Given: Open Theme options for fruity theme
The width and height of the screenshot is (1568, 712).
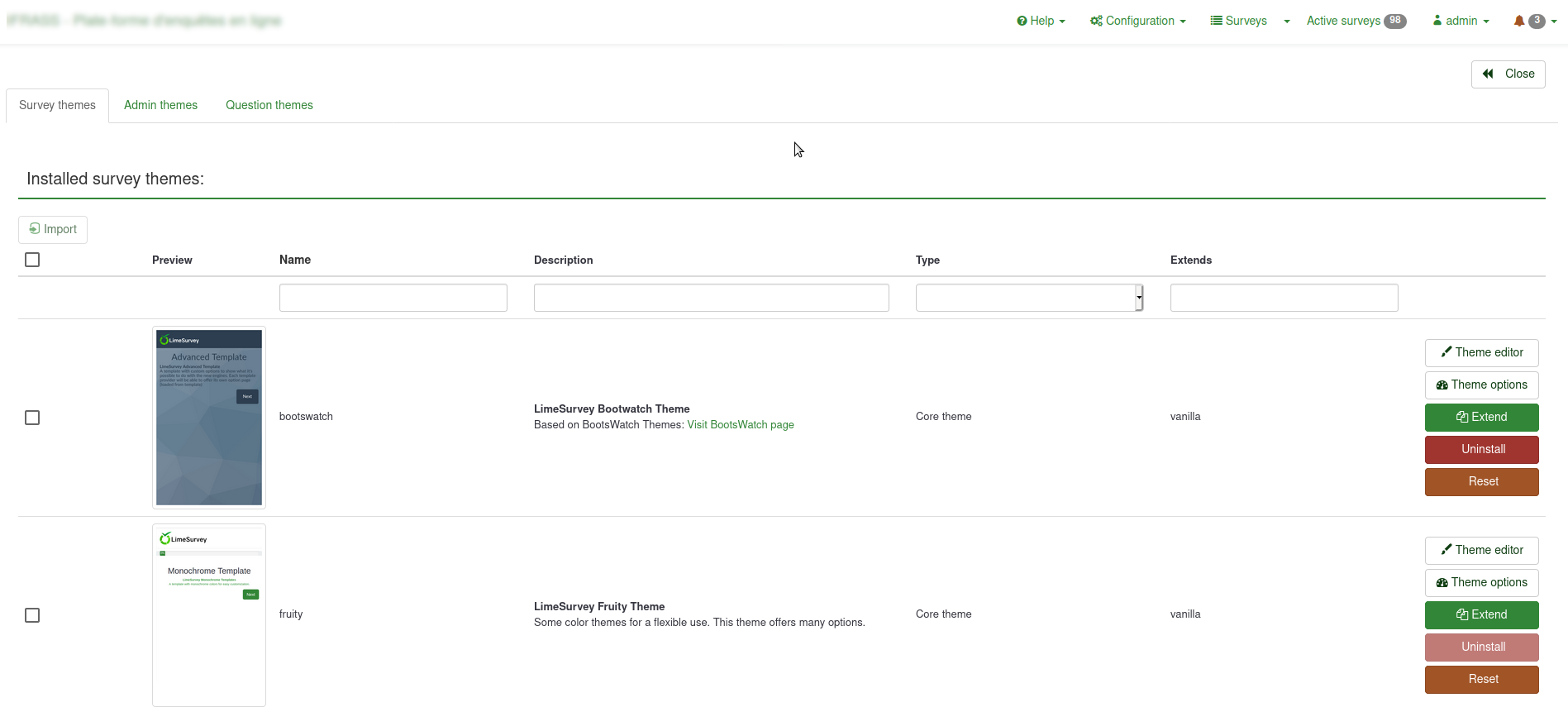Looking at the screenshot, I should pyautogui.click(x=1481, y=583).
